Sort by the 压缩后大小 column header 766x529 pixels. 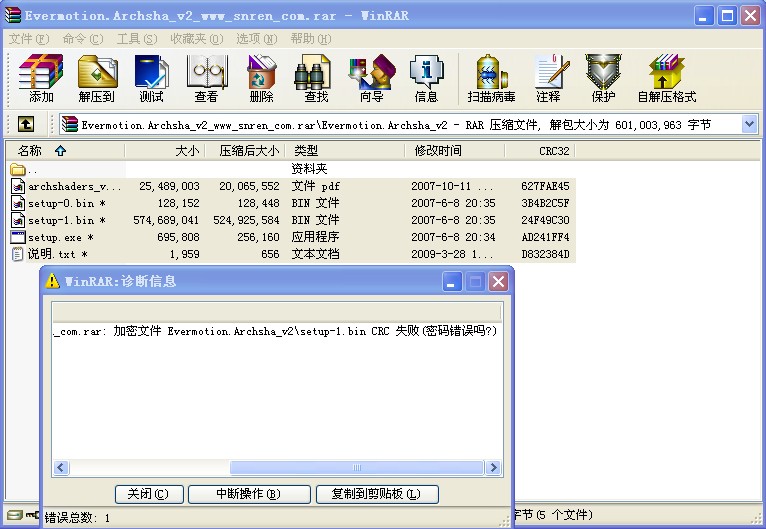coord(245,150)
